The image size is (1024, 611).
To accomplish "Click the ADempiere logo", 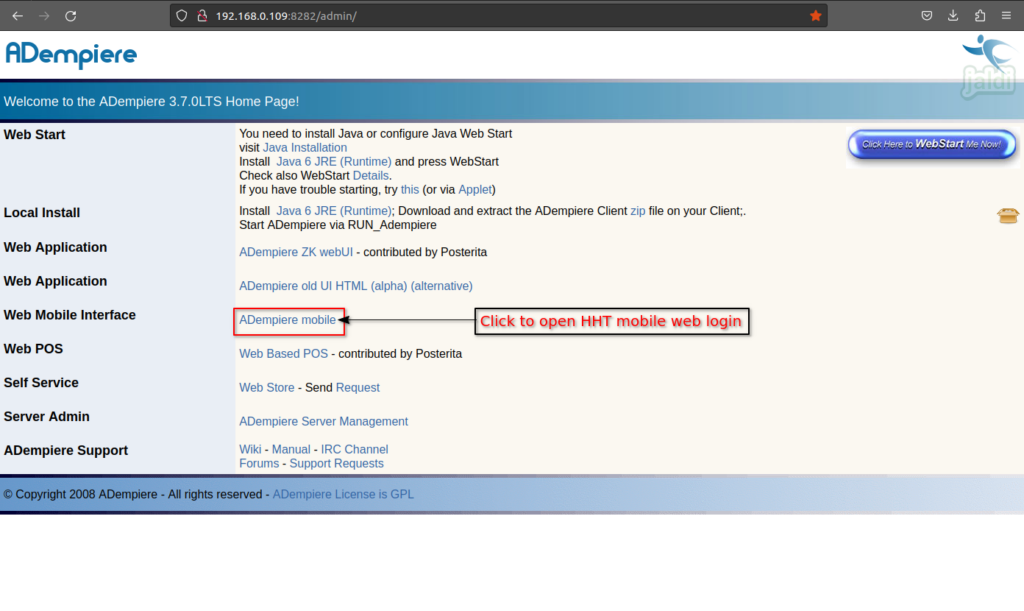I will click(71, 55).
